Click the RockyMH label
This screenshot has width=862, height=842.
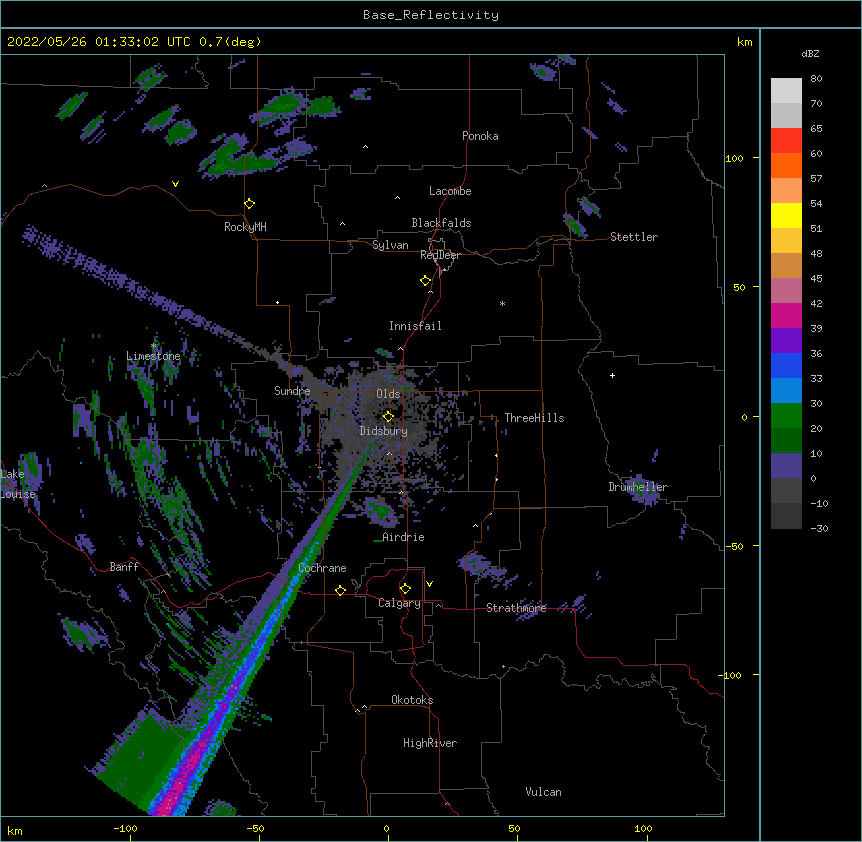pos(245,227)
